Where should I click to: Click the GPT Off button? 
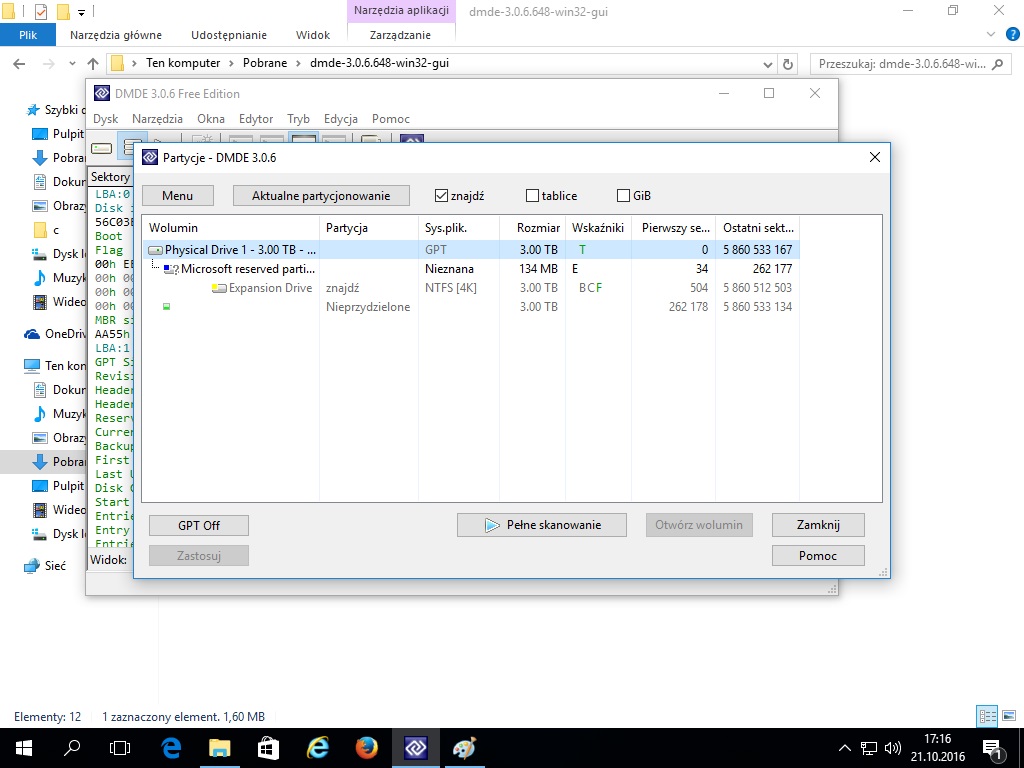[199, 526]
